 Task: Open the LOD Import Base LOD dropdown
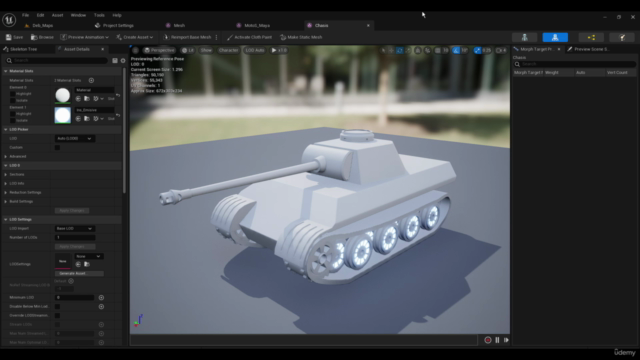point(74,229)
